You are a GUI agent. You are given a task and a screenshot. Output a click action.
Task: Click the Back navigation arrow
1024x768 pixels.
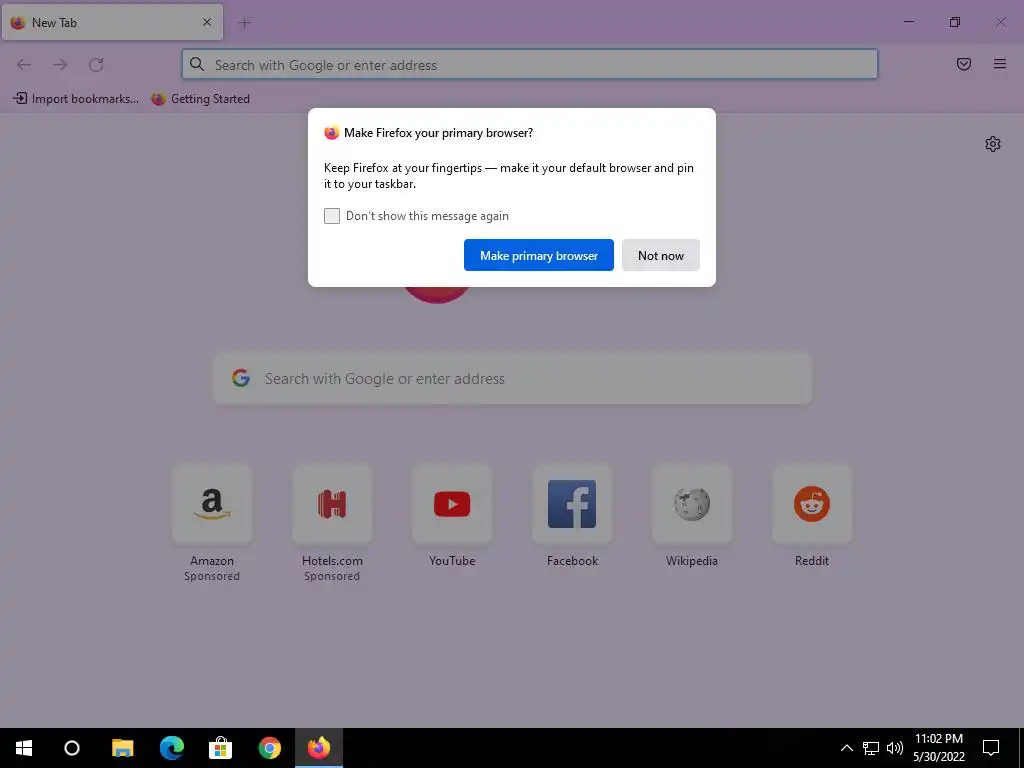[x=24, y=65]
